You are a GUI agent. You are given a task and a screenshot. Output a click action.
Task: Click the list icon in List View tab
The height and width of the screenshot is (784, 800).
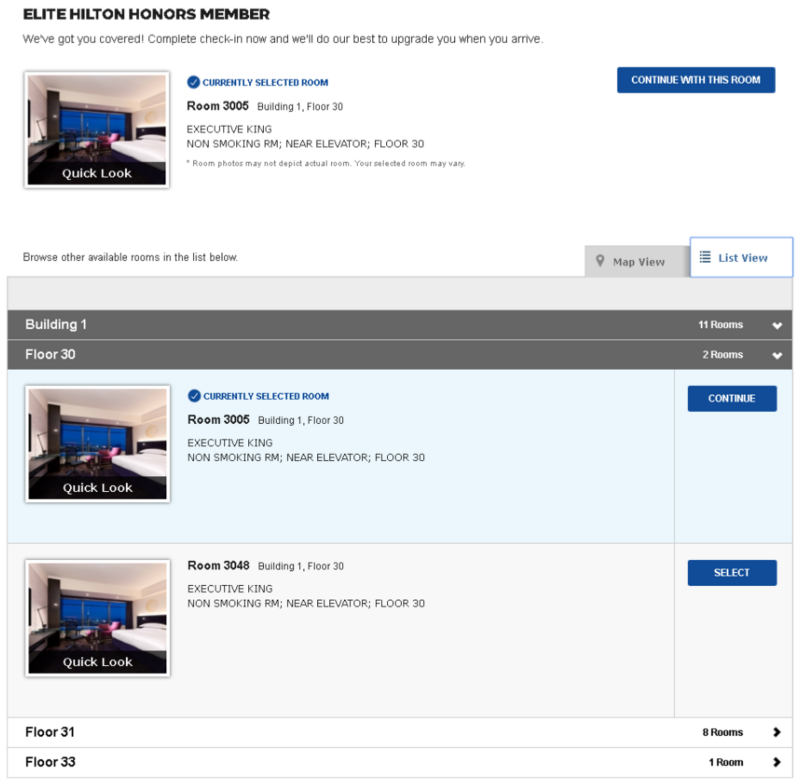pyautogui.click(x=705, y=257)
